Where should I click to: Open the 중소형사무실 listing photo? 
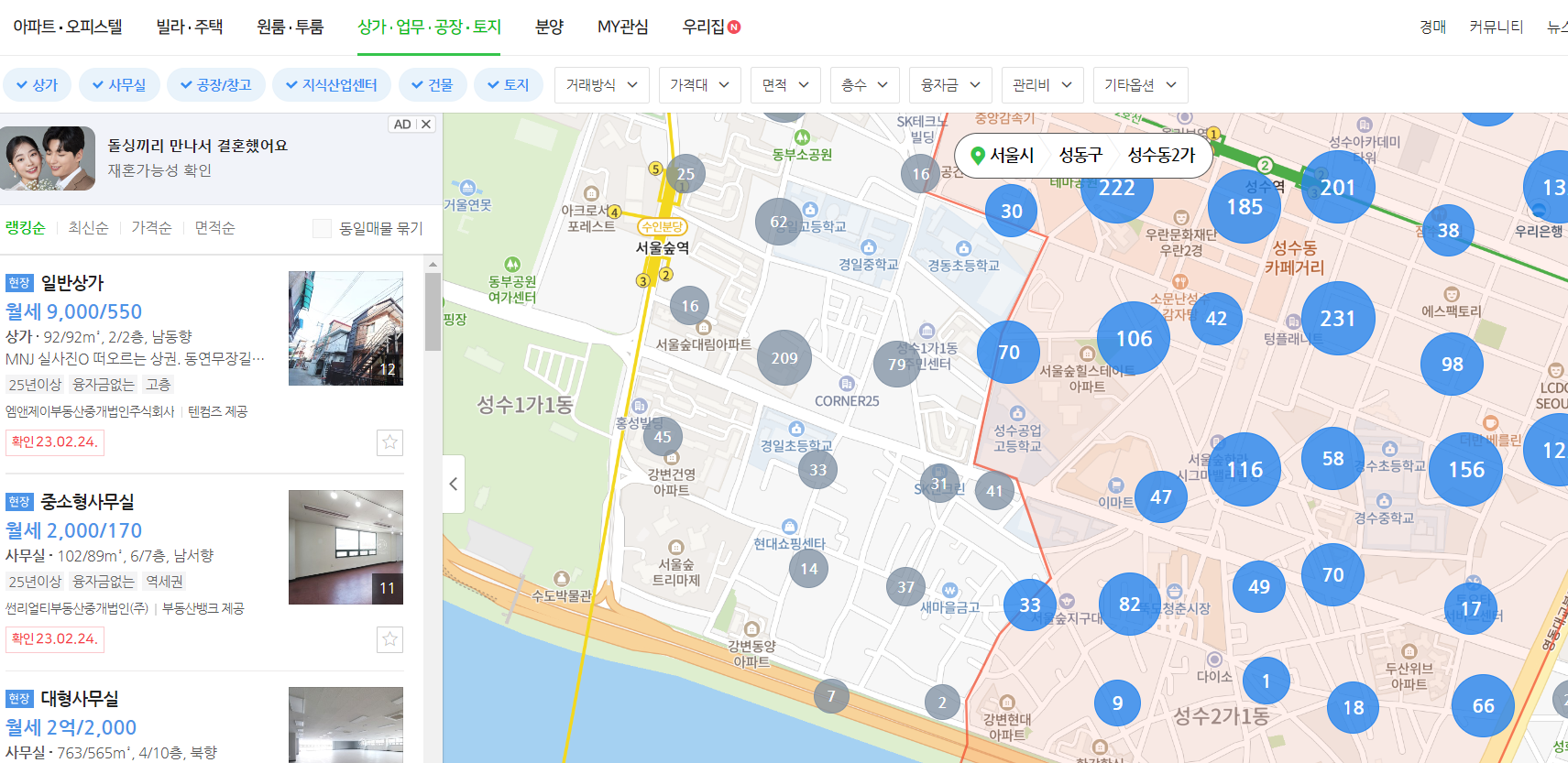tap(345, 547)
